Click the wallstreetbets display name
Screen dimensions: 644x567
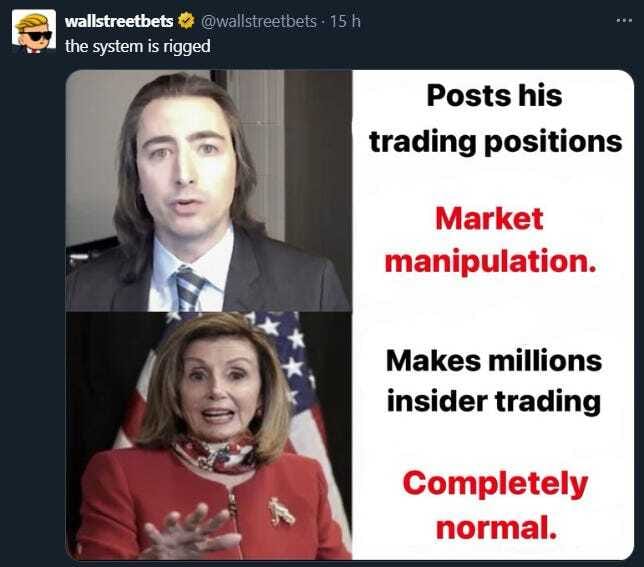(119, 21)
